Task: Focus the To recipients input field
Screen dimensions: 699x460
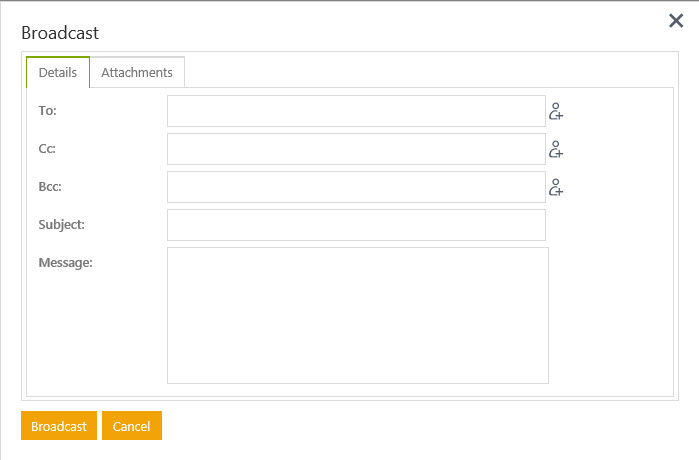Action: (x=356, y=111)
